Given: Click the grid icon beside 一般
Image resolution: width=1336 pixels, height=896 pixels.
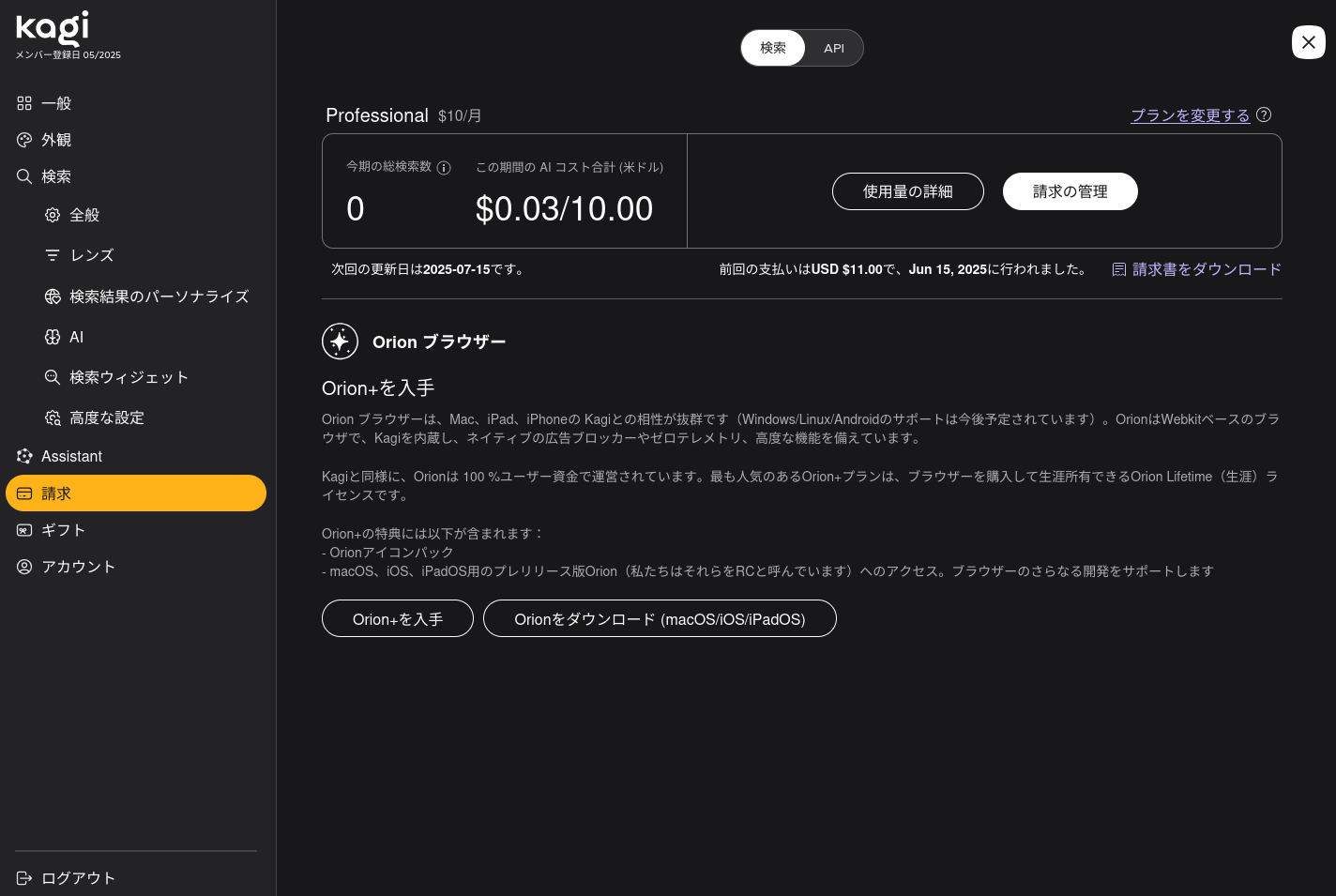Looking at the screenshot, I should pos(24,103).
